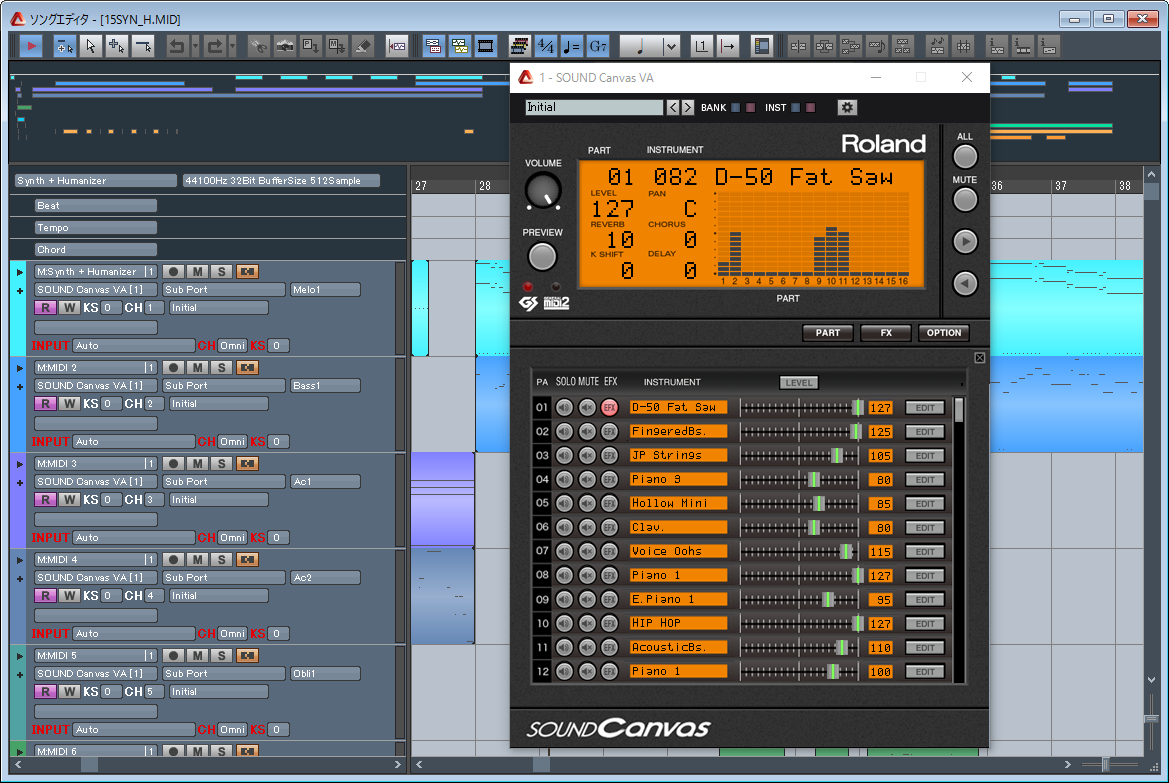Edit part 04 Piano 3
Image resolution: width=1169 pixels, height=783 pixels.
[x=925, y=479]
